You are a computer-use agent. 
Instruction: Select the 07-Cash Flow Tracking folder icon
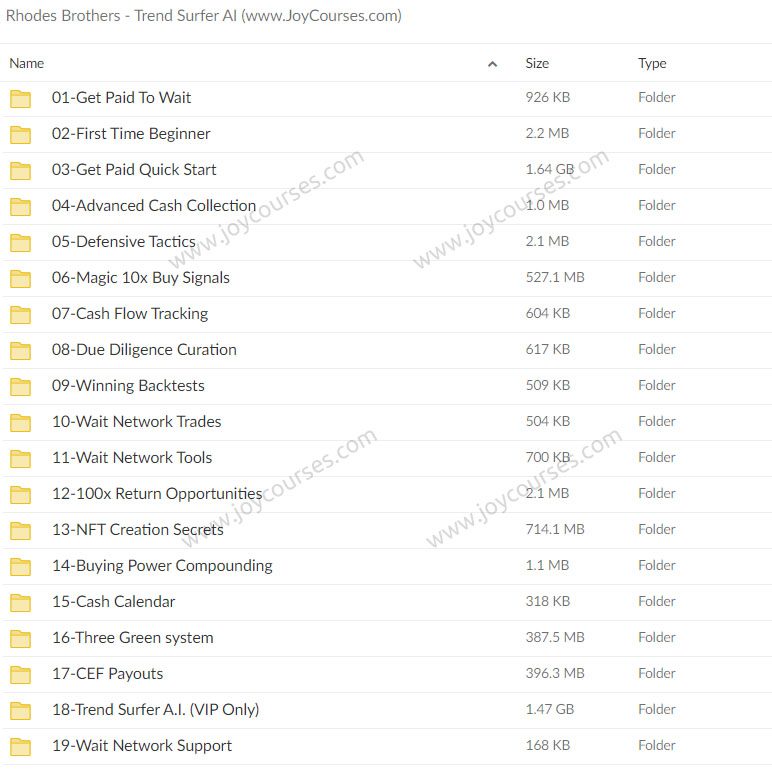20,315
